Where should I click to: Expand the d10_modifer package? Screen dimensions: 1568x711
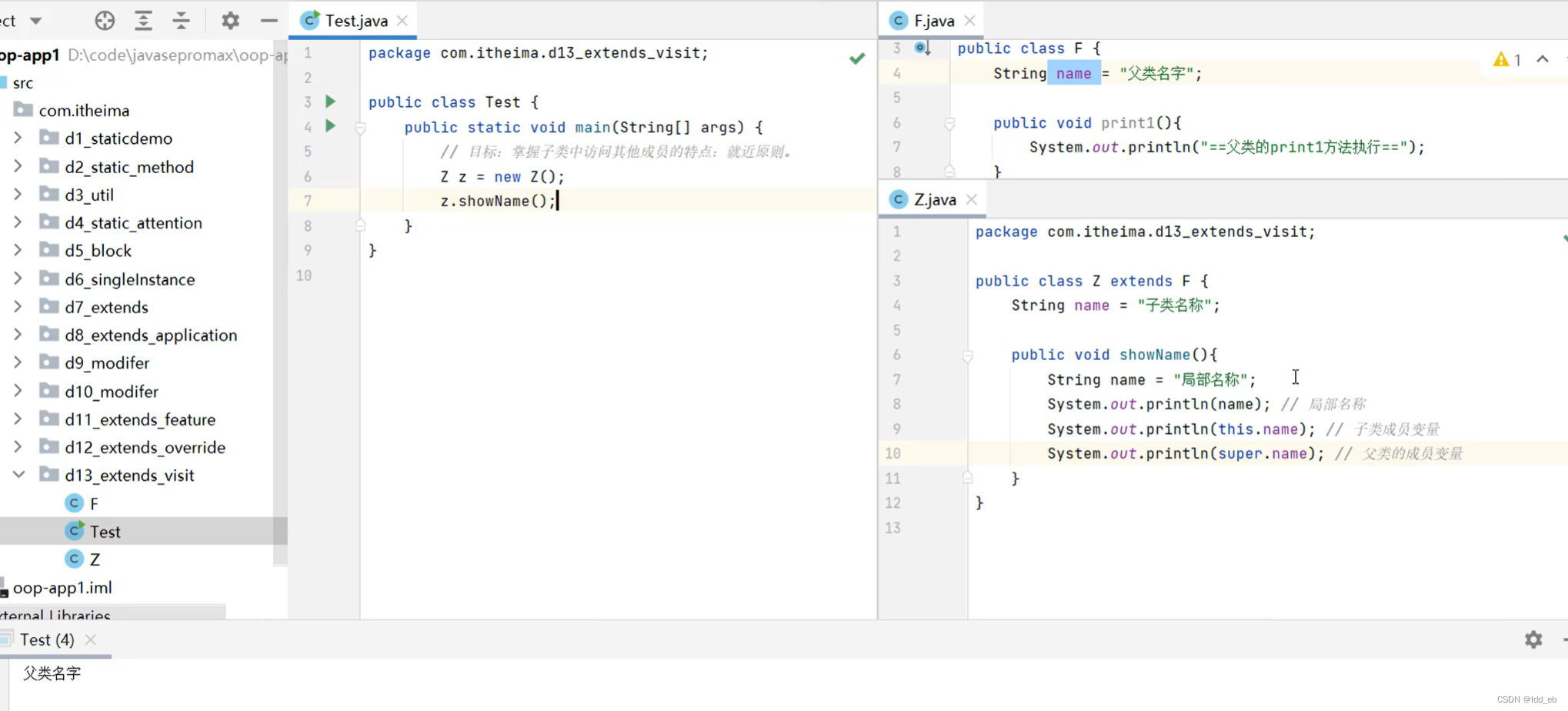[18, 391]
